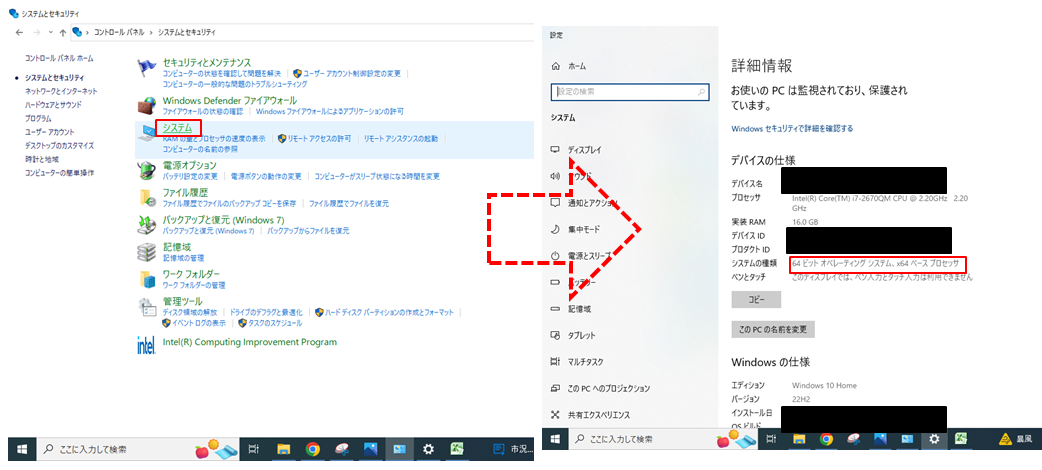Click the Home icon in Settings sidebar
Viewport: 1042px width, 470px height.
pyautogui.click(x=556, y=66)
